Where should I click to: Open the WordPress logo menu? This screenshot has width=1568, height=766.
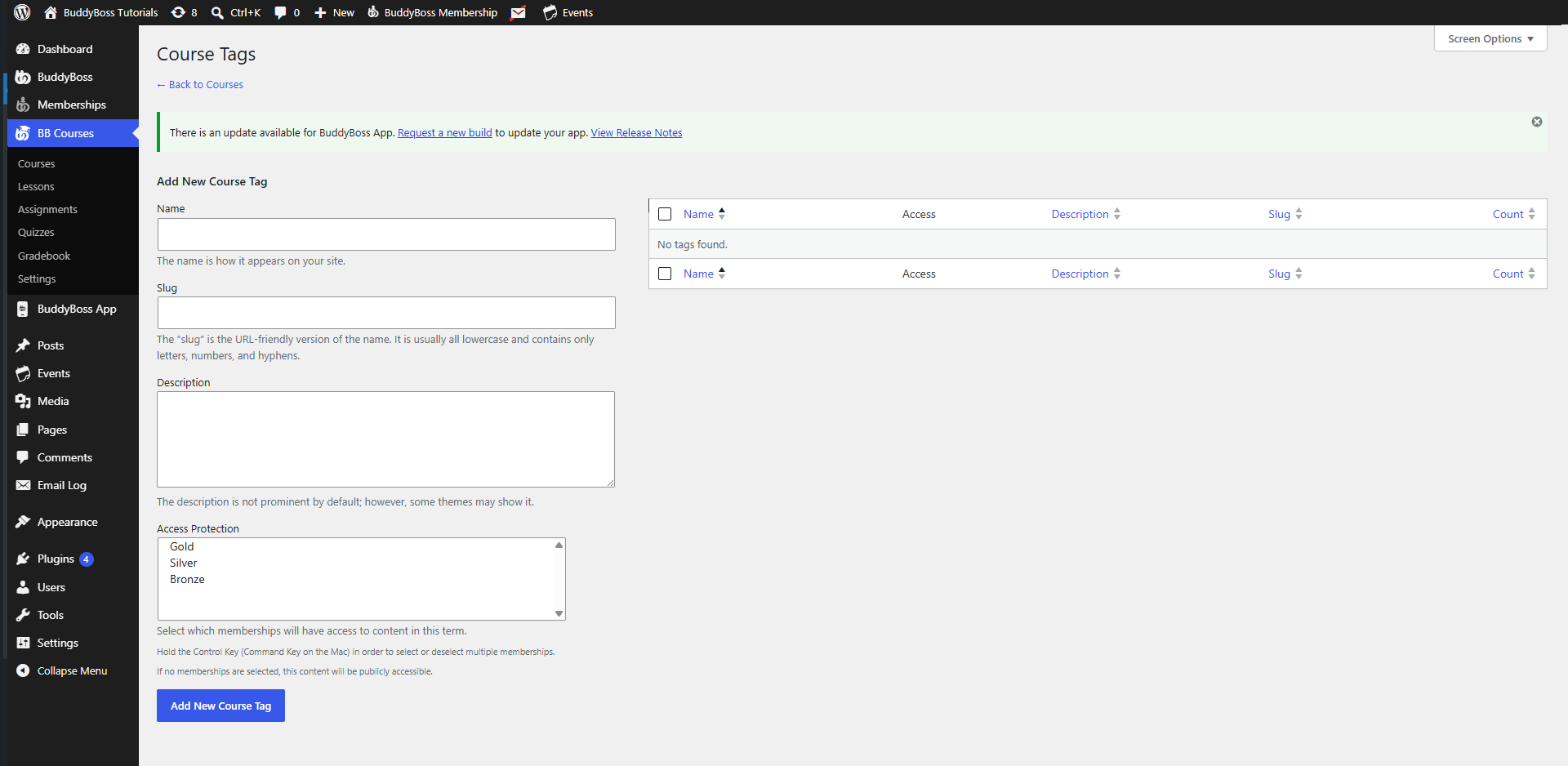tap(22, 12)
